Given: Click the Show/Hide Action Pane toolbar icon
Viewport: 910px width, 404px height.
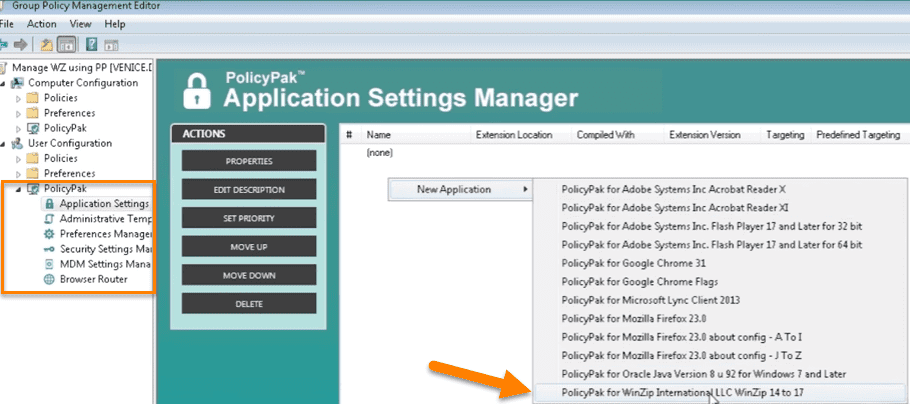Looking at the screenshot, I should click(x=111, y=45).
